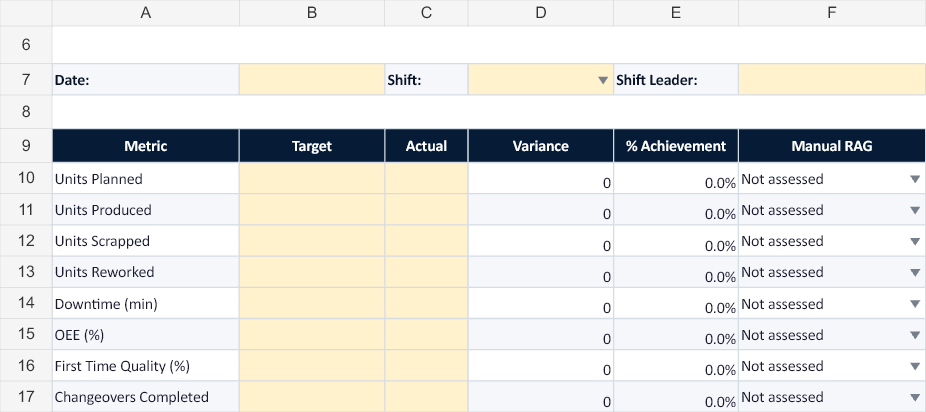Select Target cell for OEE (%)
The image size is (926, 412).
point(312,335)
